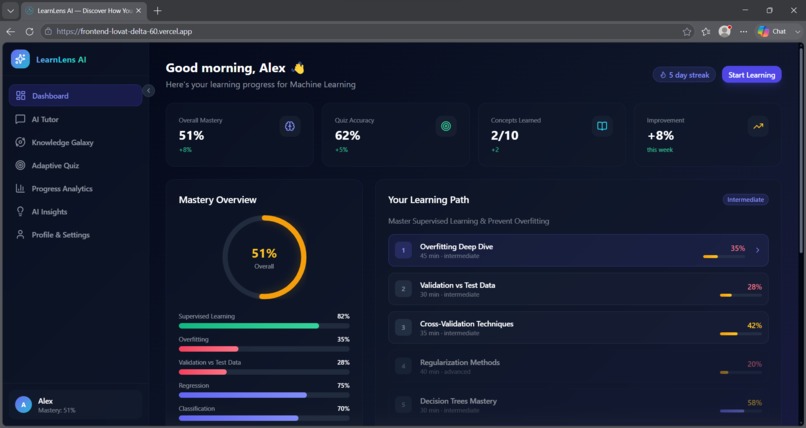This screenshot has width=806, height=428.
Task: Click the Classification 70% progress bar
Action: click(264, 418)
